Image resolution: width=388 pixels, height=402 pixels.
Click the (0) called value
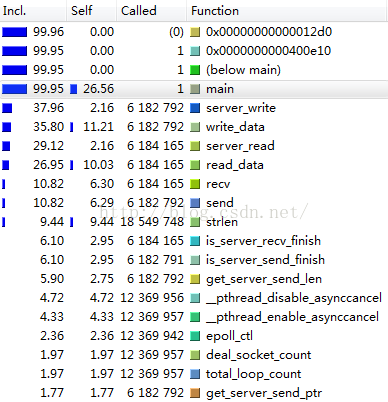pos(176,32)
